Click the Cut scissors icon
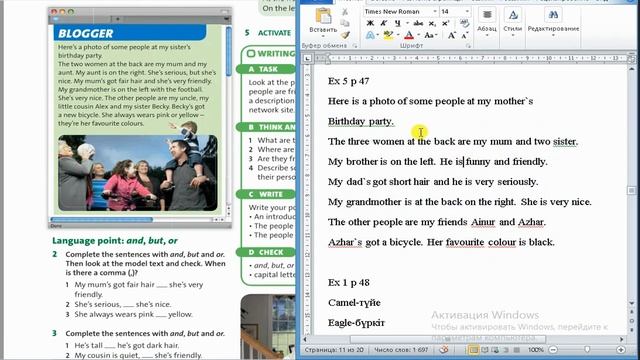This screenshot has height=360, width=640. (345, 12)
